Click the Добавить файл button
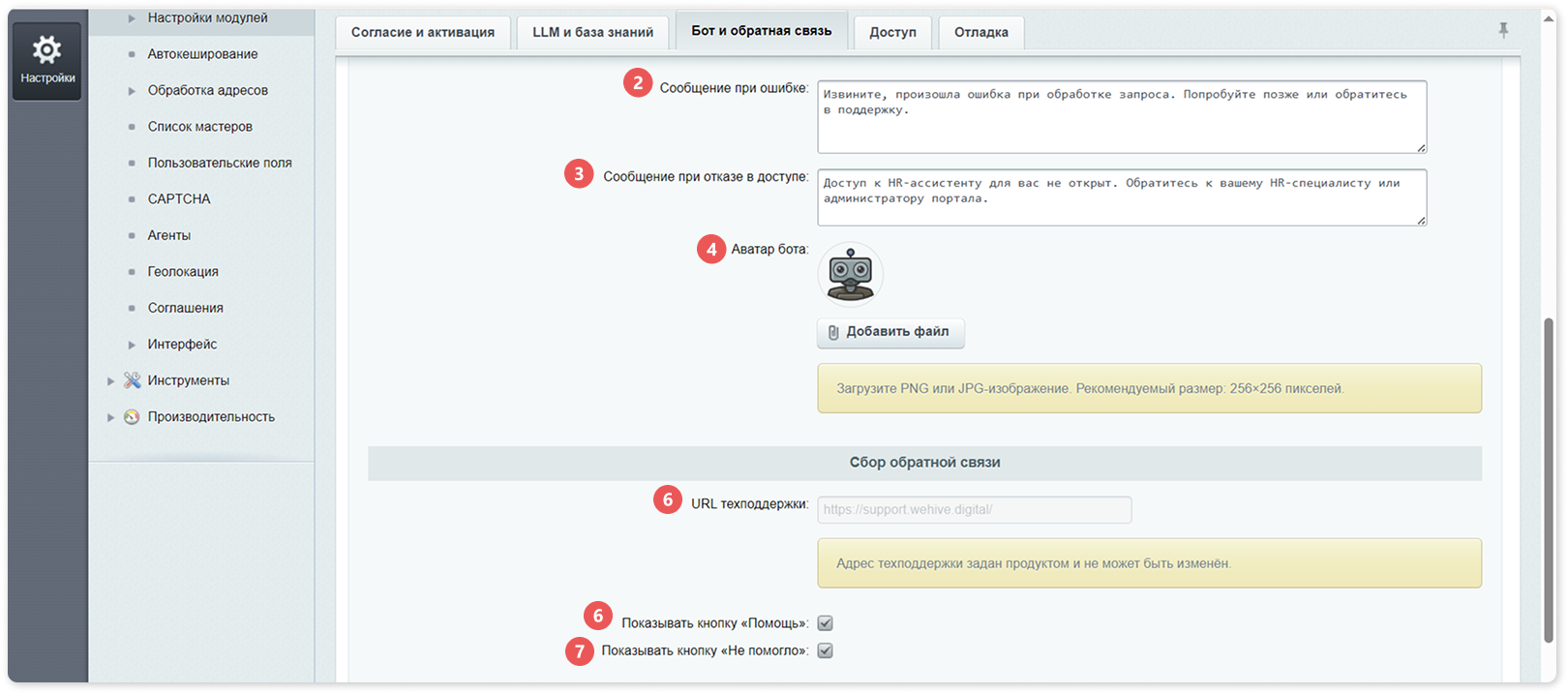This screenshot has height=694, width=1568. point(891,332)
